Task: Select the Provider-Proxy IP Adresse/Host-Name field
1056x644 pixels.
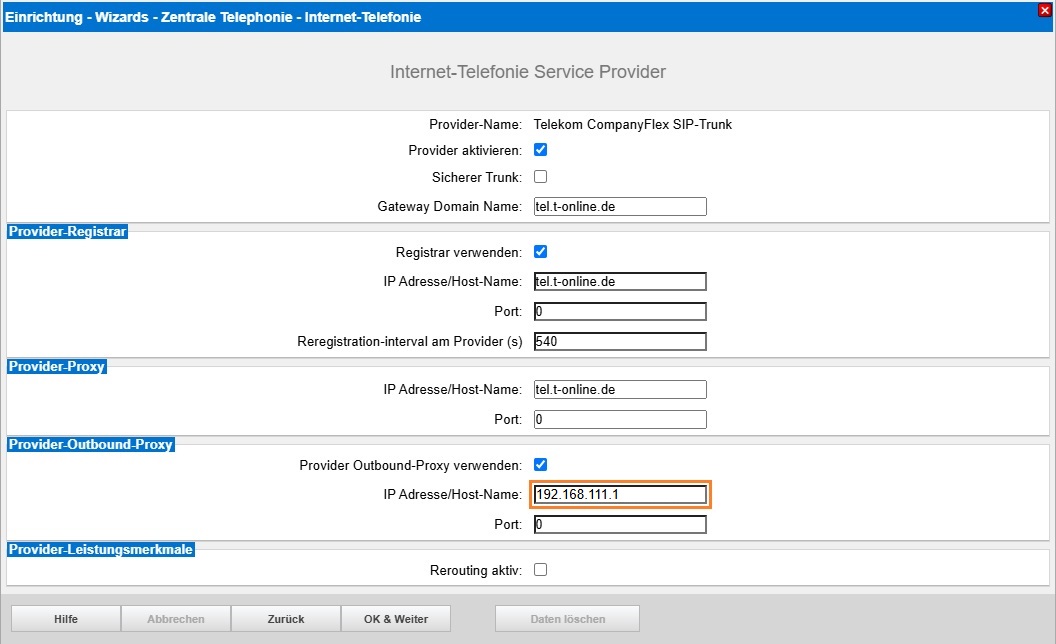Action: pos(620,389)
